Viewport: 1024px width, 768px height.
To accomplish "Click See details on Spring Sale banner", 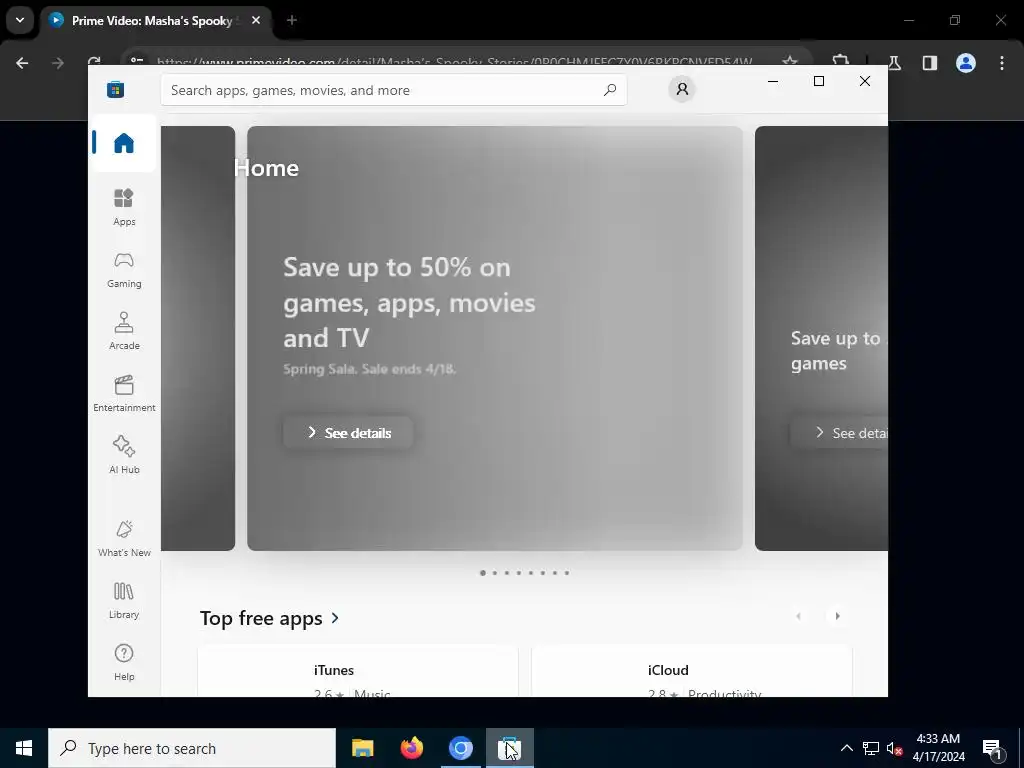I will (x=348, y=432).
